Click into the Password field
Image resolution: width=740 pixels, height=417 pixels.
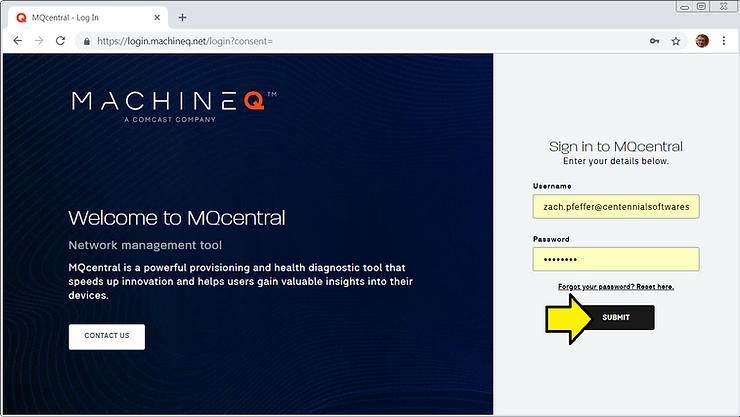coord(616,259)
